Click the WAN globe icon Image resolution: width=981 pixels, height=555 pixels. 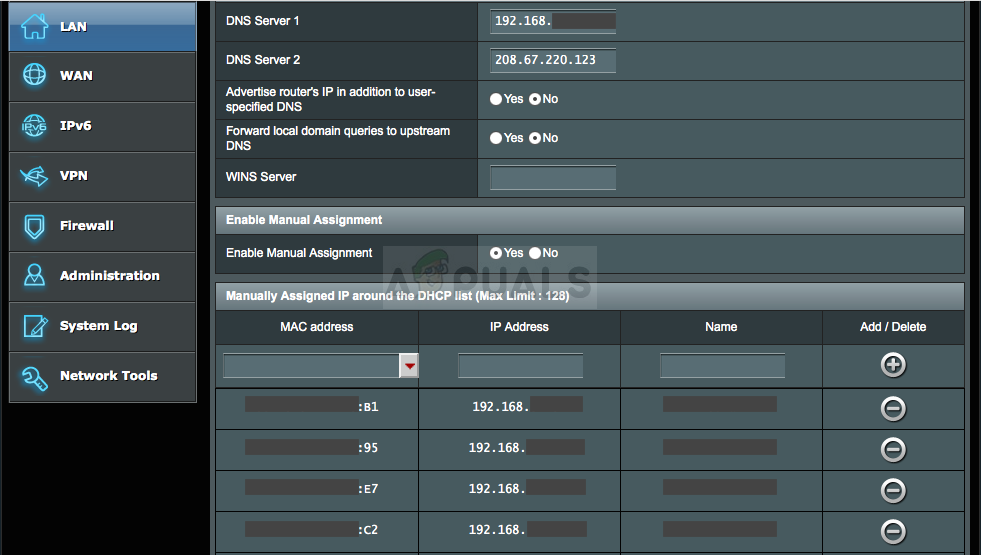pyautogui.click(x=34, y=75)
